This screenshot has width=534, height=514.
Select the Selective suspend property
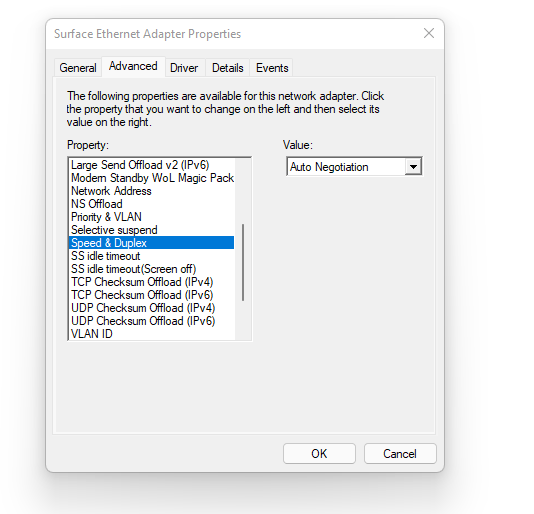tap(152, 230)
